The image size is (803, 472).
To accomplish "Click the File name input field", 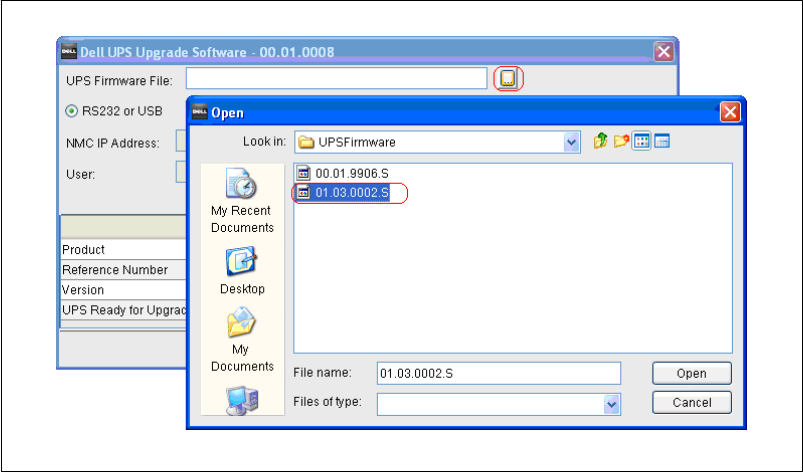I will [498, 373].
